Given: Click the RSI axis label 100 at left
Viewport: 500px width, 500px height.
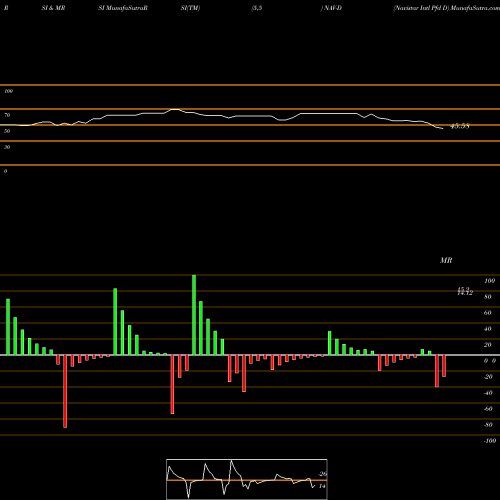Looking at the screenshot, I should click(x=8, y=91).
